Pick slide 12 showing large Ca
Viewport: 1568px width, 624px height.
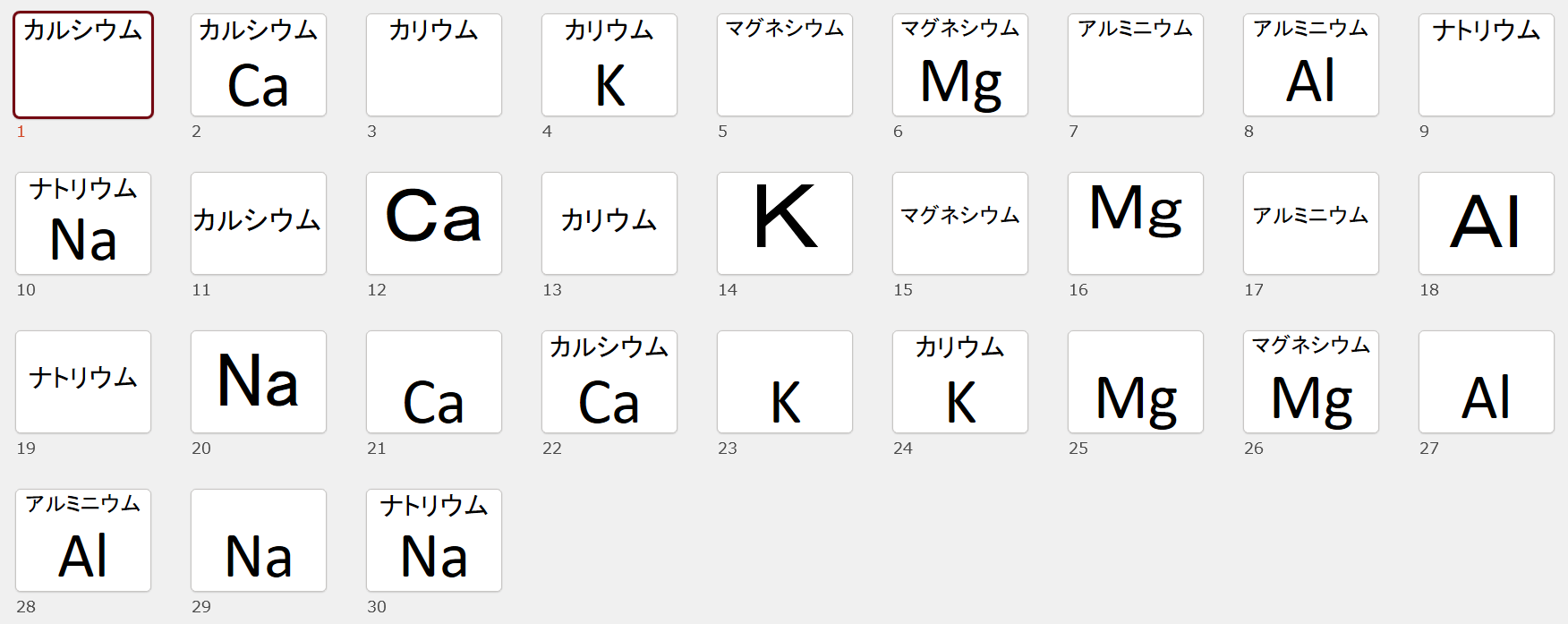click(434, 224)
